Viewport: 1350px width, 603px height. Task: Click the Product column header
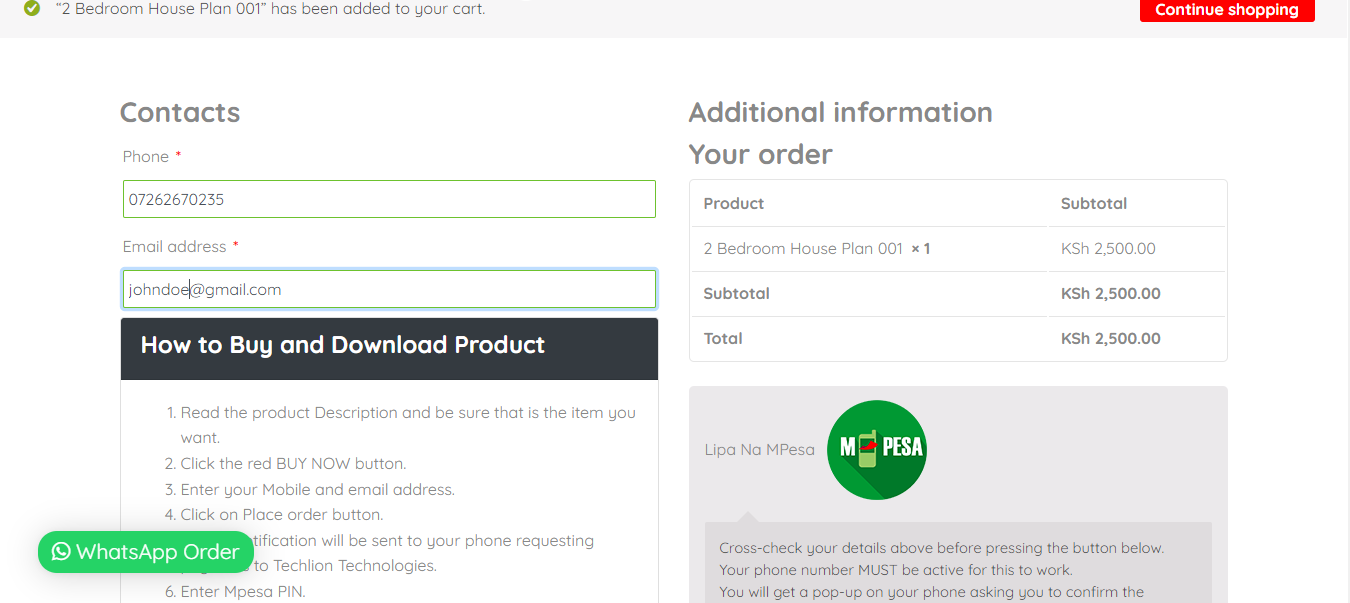tap(734, 203)
